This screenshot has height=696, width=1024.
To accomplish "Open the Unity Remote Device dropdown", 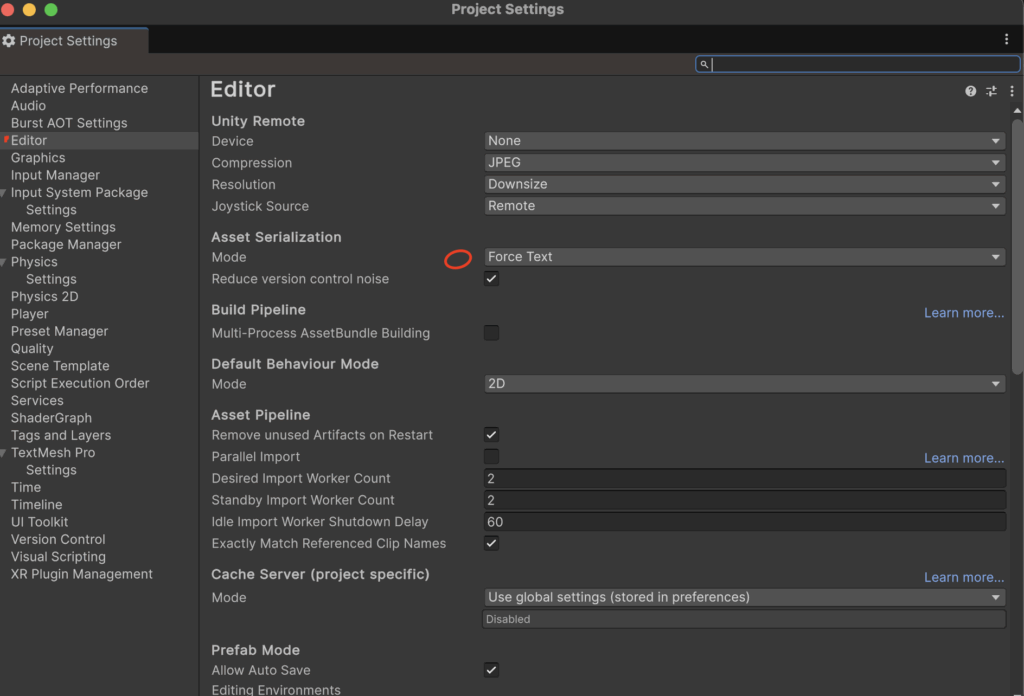I will 744,141.
